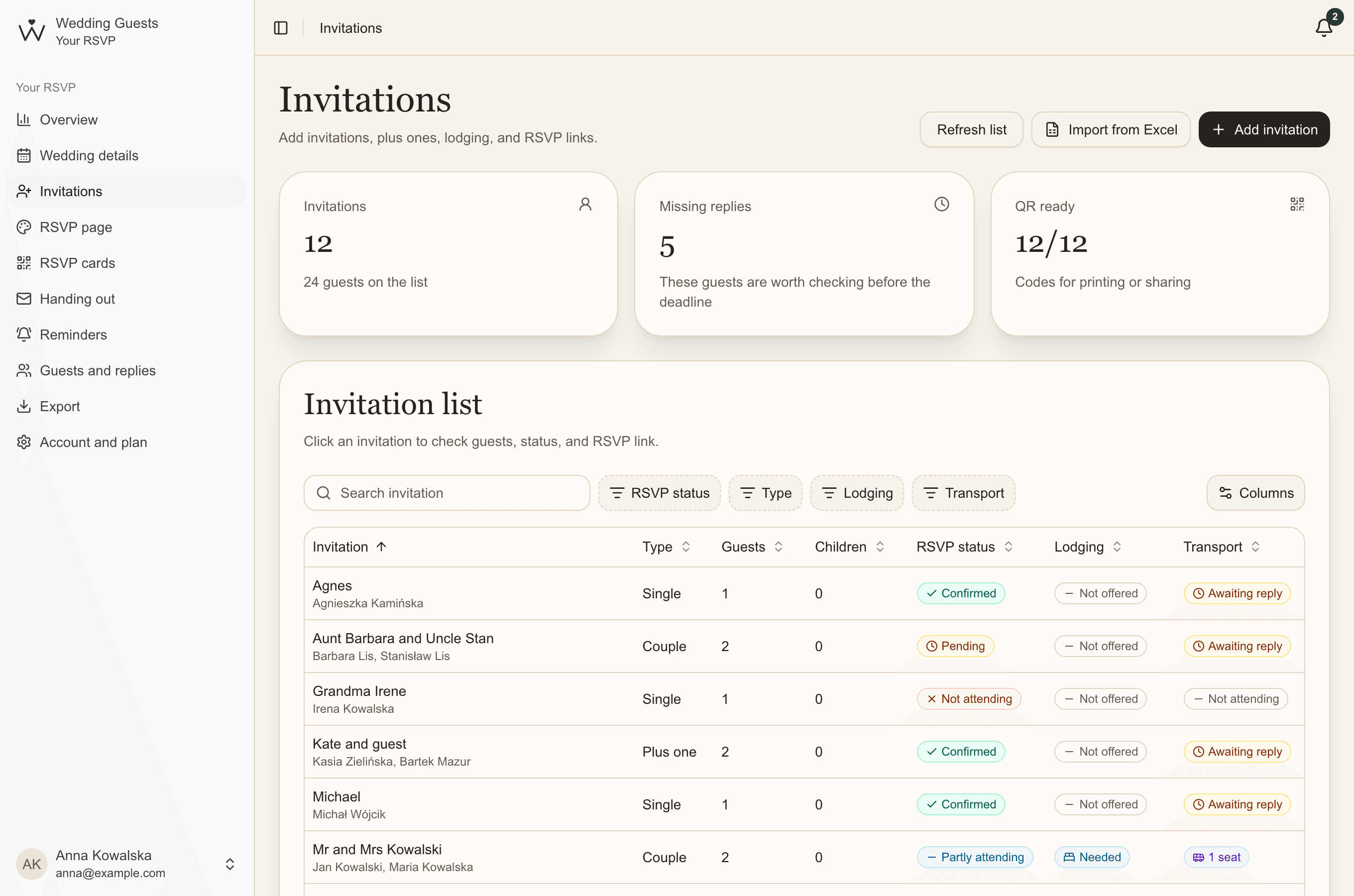Click the Account and plan gear icon
Viewport: 1354px width, 896px height.
[x=23, y=443]
